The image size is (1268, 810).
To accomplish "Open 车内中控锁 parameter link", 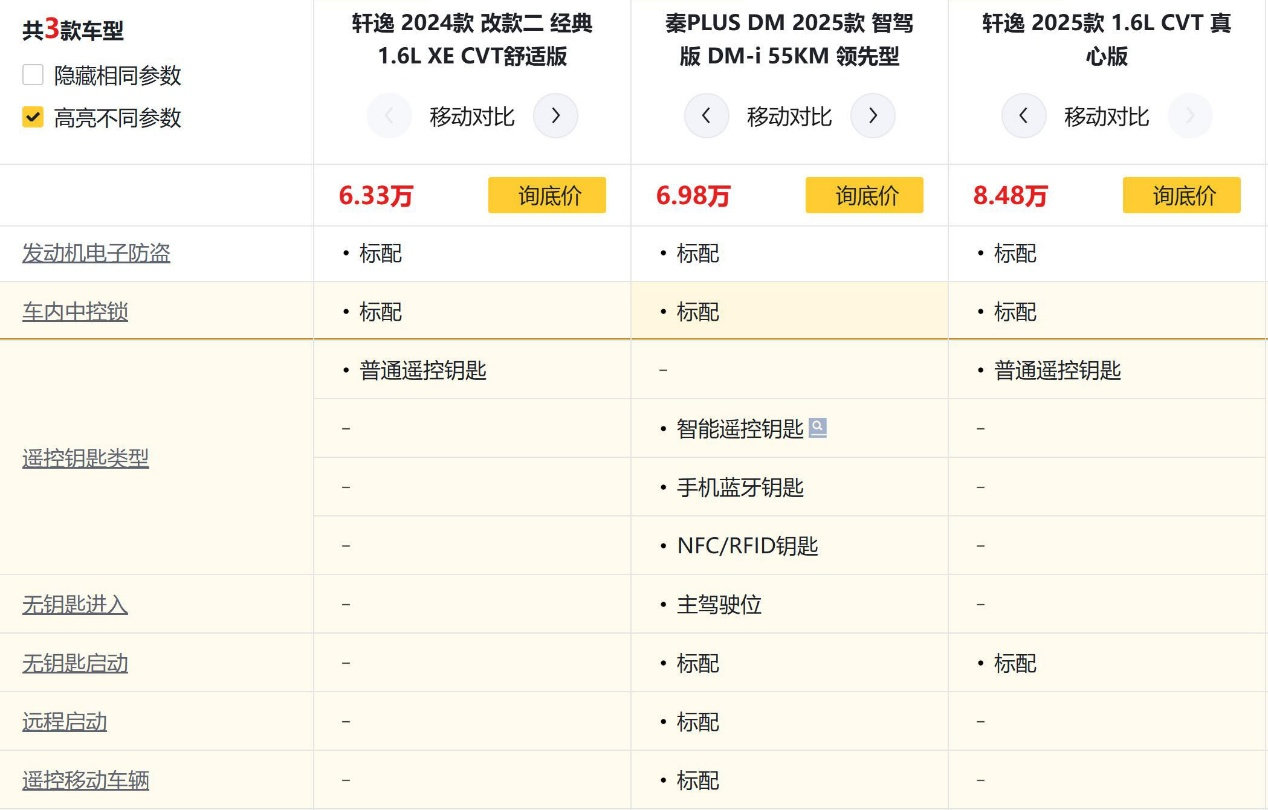I will pyautogui.click(x=75, y=312).
